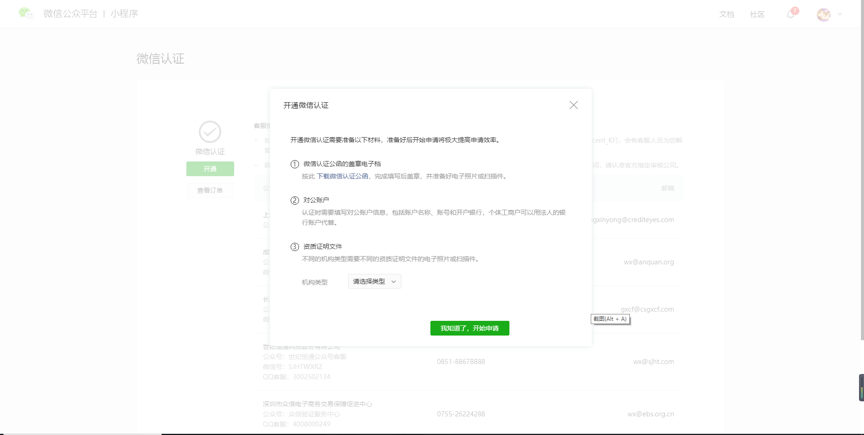Click the 截图(Alt + A) tooltip

point(611,319)
